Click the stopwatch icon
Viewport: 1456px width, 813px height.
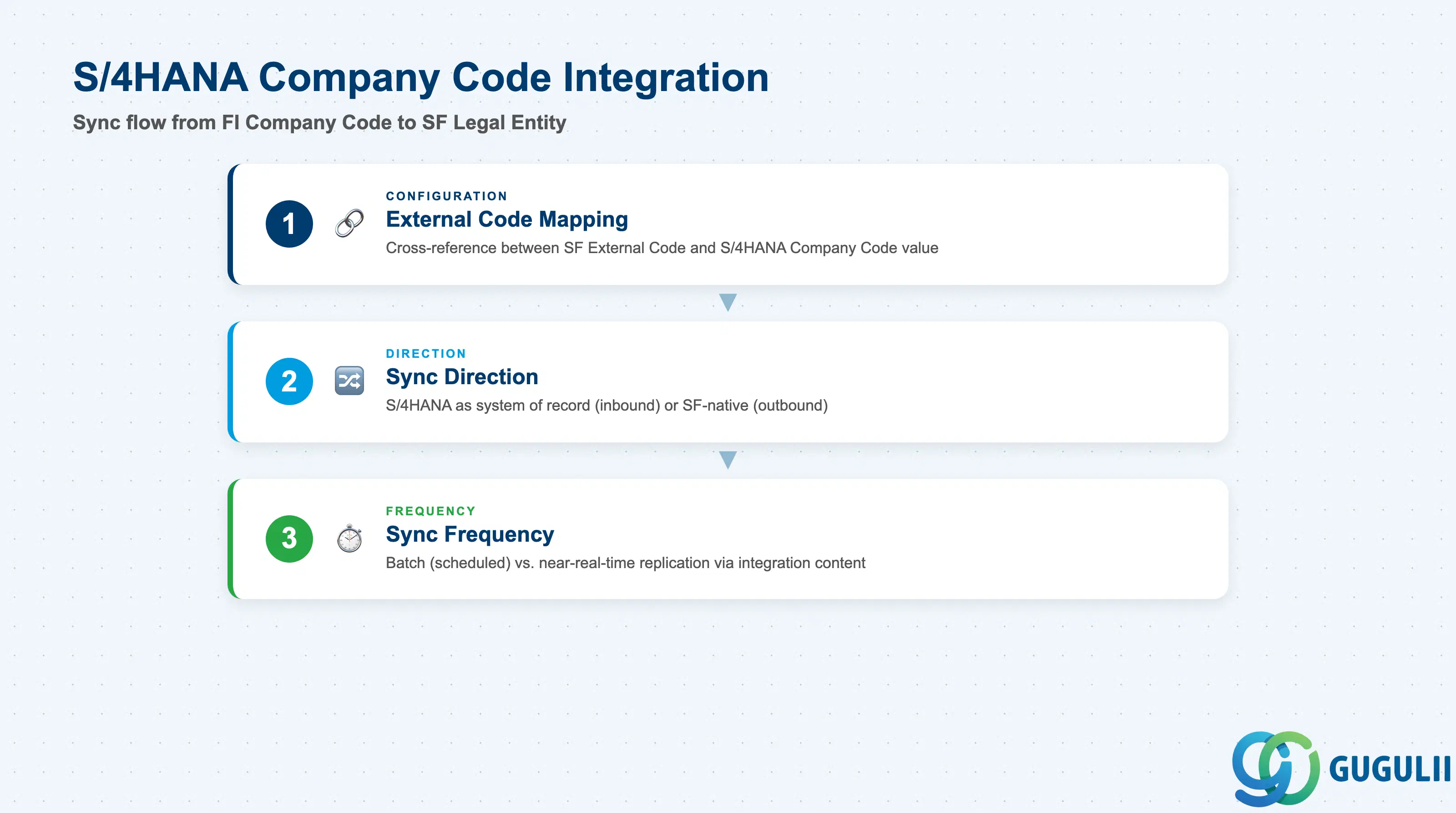click(349, 538)
